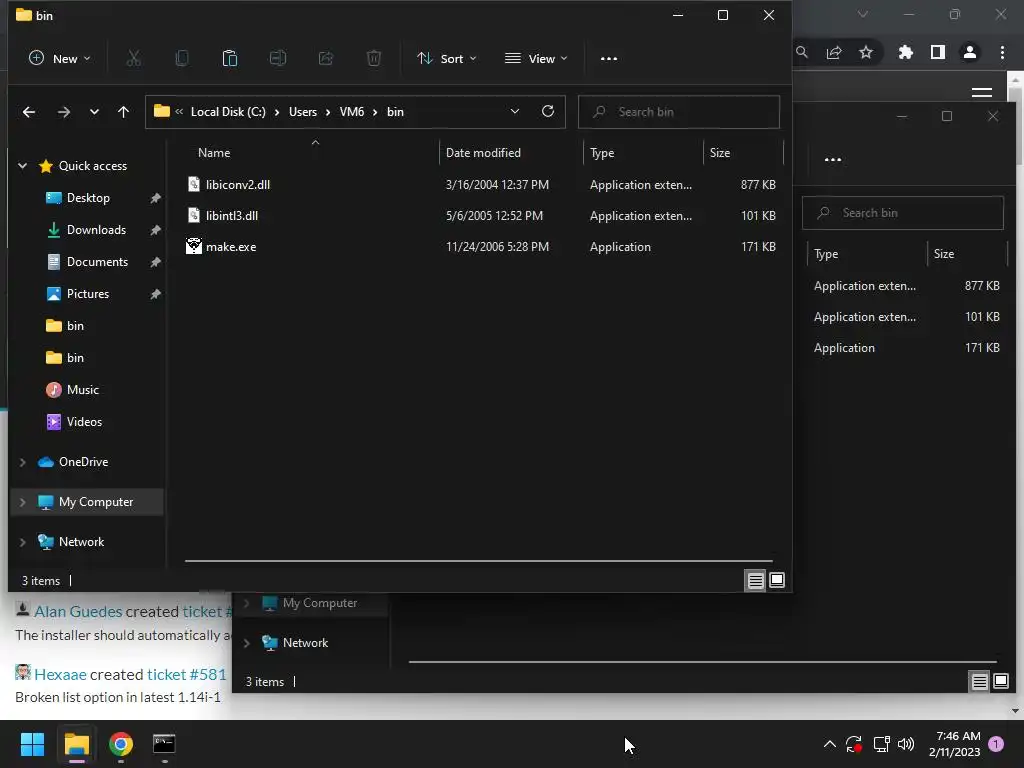Open Chrome three-dot menu
Screen dimensions: 1024x768
click(1002, 52)
